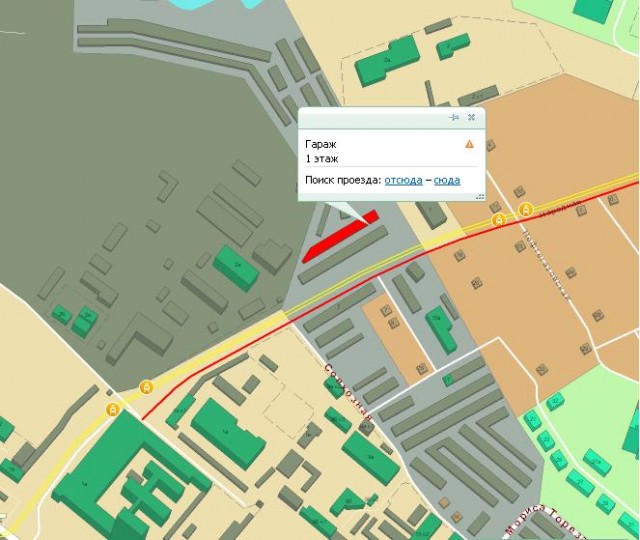Grab the popup resize grip corner
Viewport: 640px width, 540px height.
480,197
